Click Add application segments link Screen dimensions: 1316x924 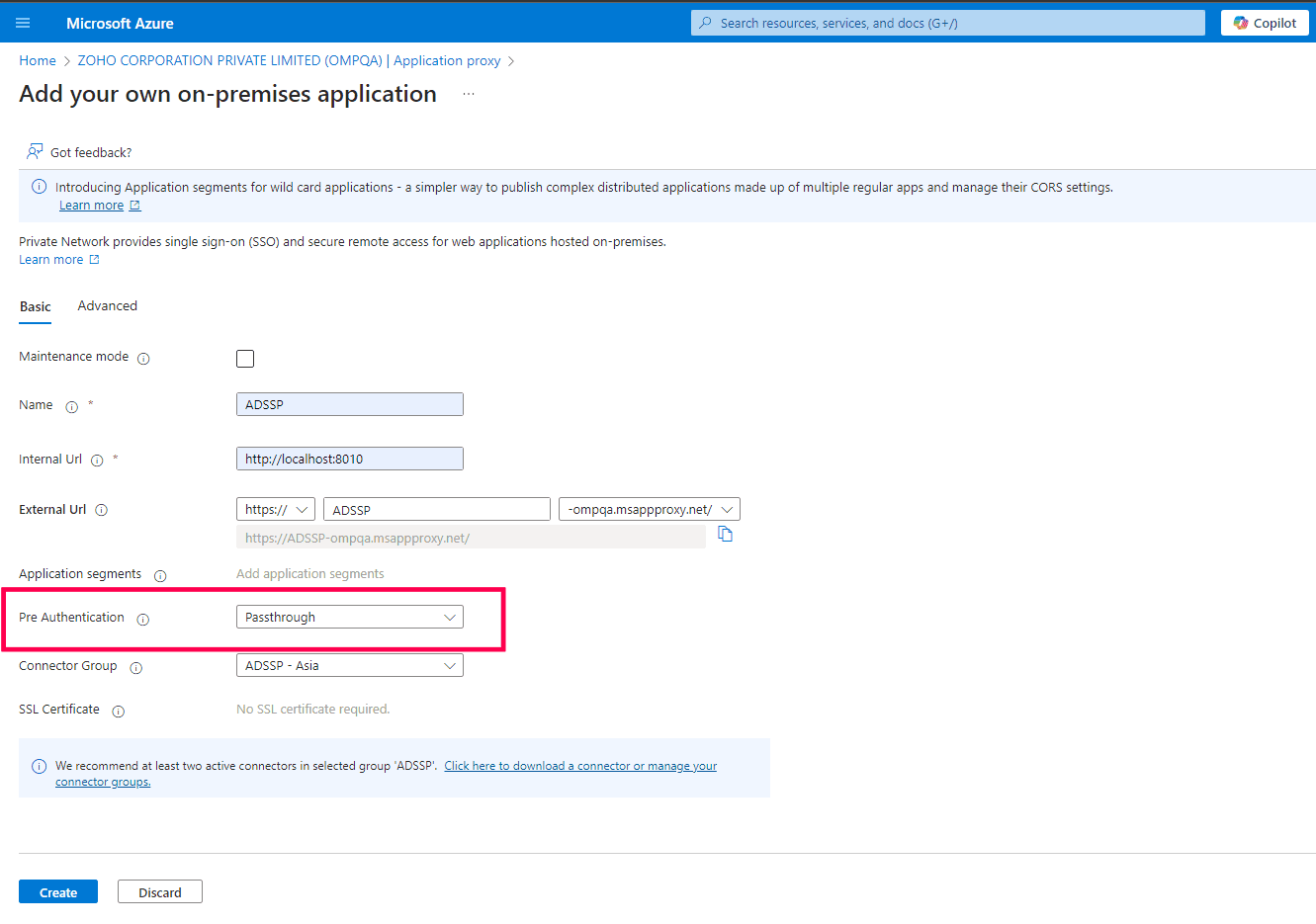tap(310, 574)
